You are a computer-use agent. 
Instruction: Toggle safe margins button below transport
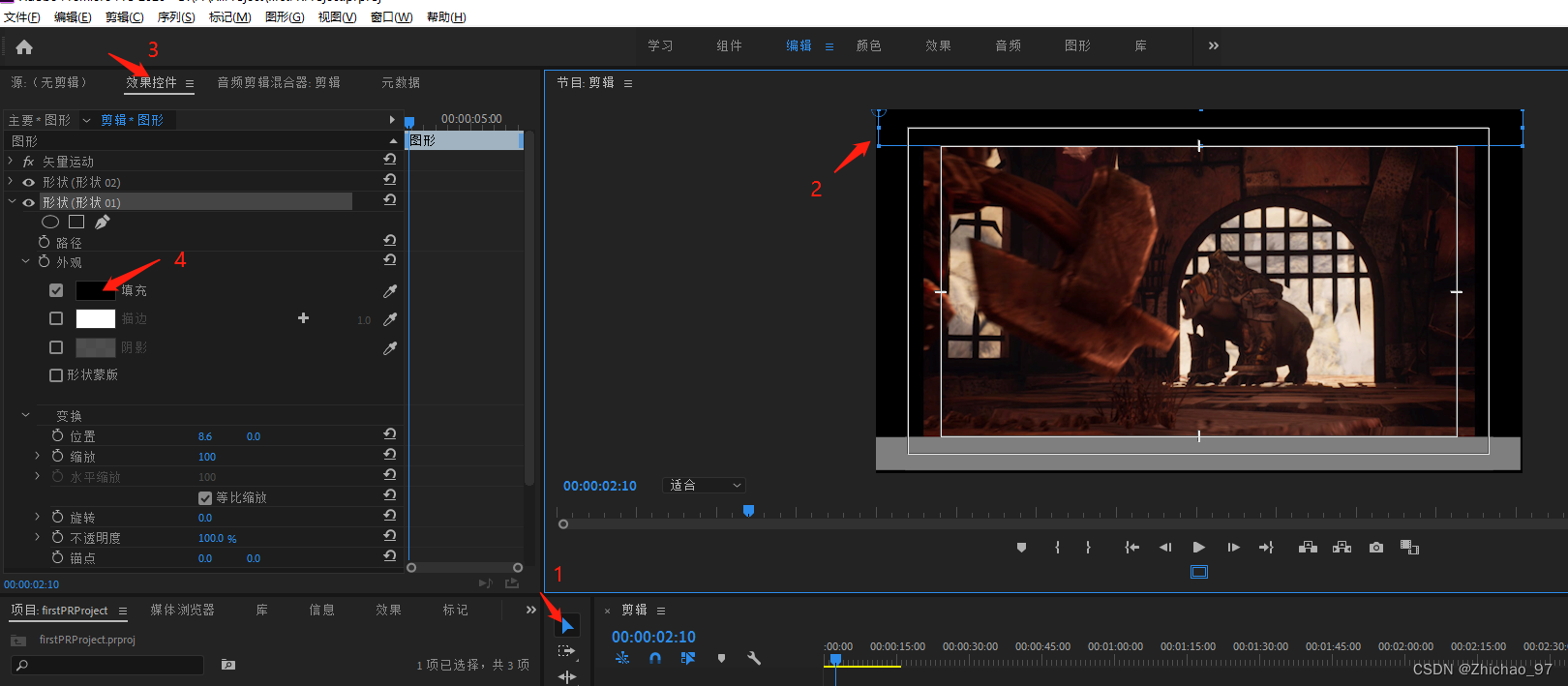point(1199,572)
